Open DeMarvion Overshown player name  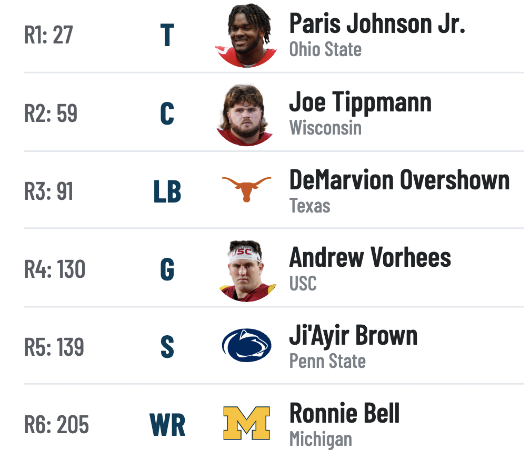click(399, 180)
